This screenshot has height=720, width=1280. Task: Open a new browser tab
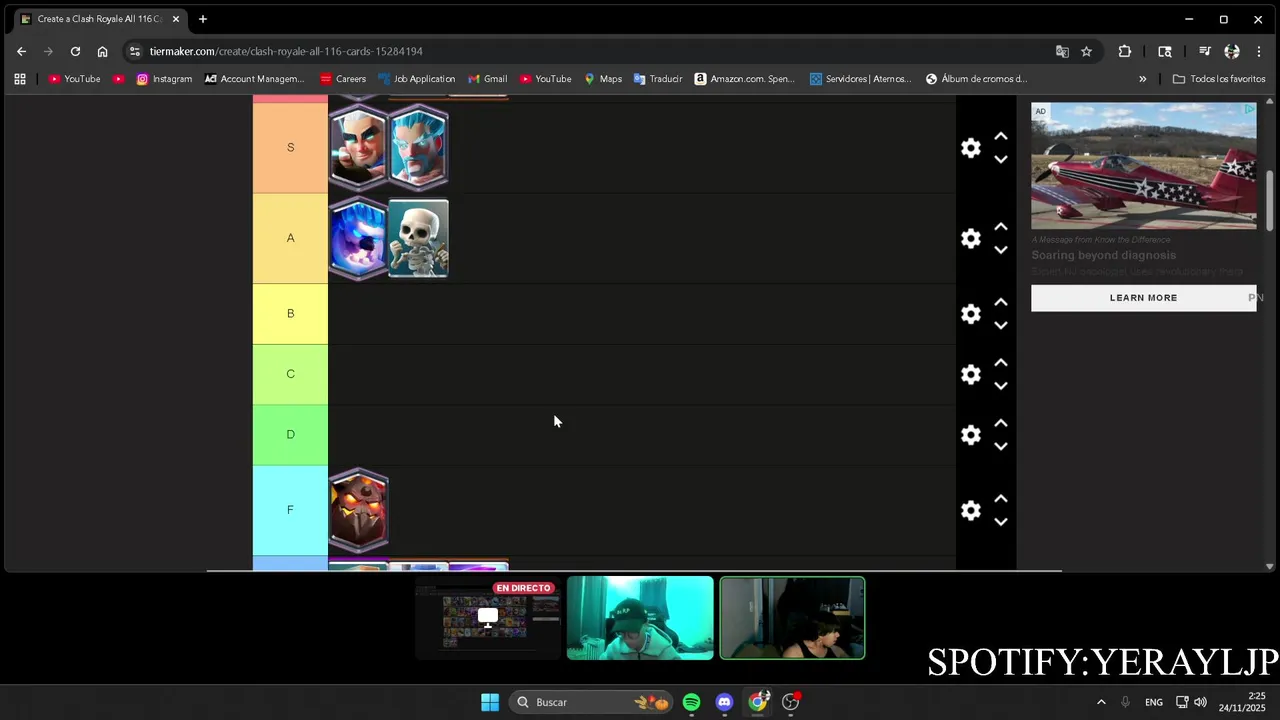pos(203,19)
